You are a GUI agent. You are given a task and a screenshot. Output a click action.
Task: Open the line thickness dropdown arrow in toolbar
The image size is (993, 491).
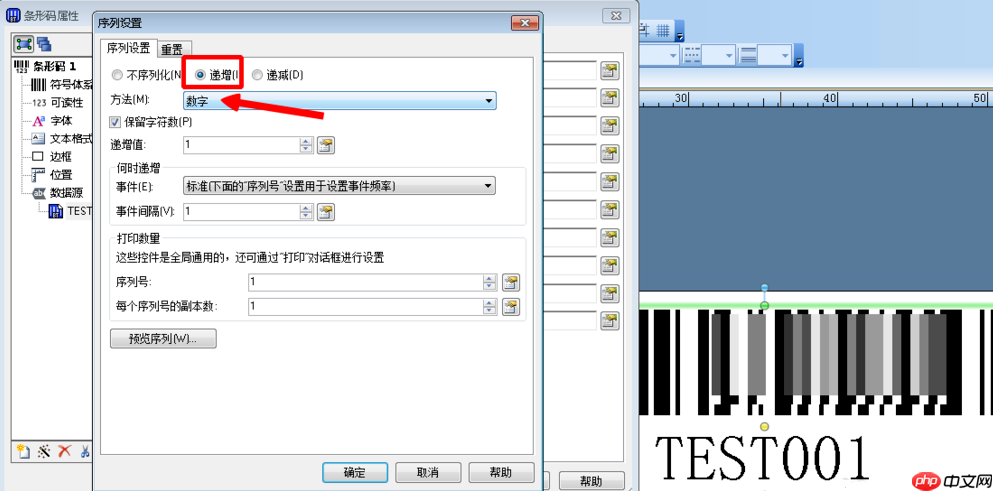(785, 56)
